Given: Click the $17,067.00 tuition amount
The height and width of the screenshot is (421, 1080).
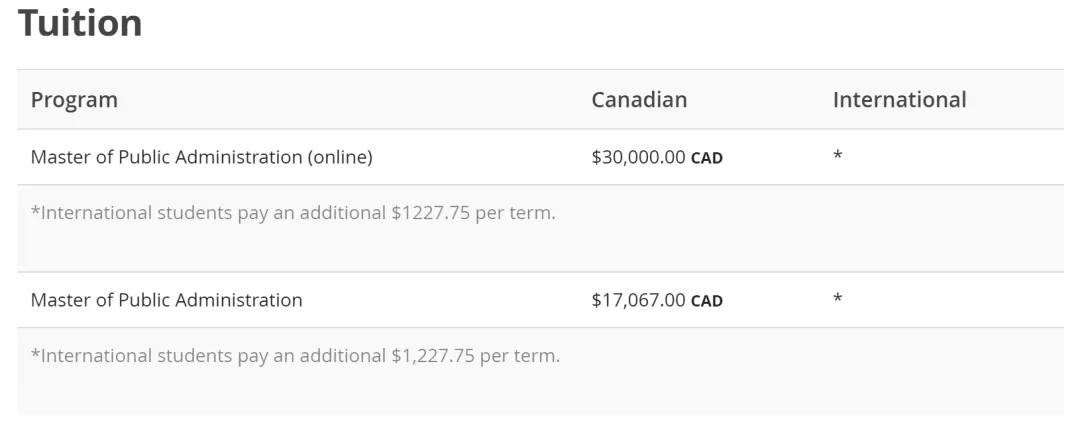Looking at the screenshot, I should pos(638,299).
